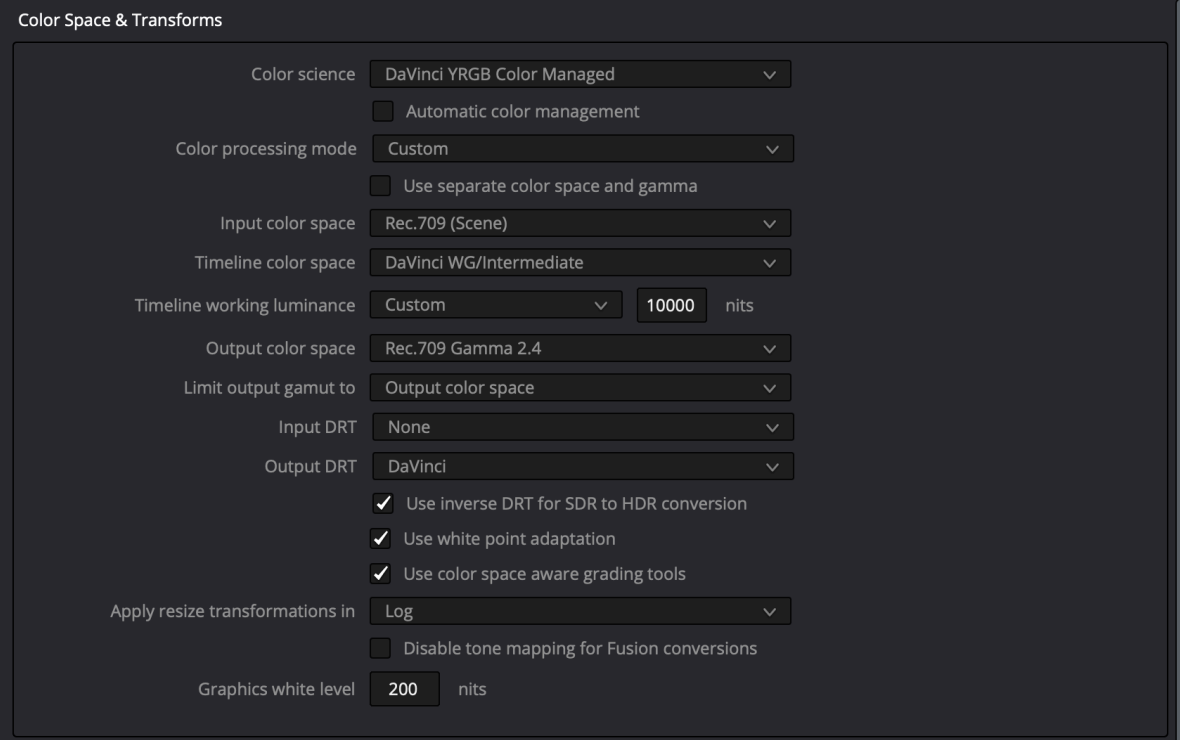Screen dimensions: 1180x740
Task: Click chevron arrow on Color science dropdown
Action: (x=768, y=75)
